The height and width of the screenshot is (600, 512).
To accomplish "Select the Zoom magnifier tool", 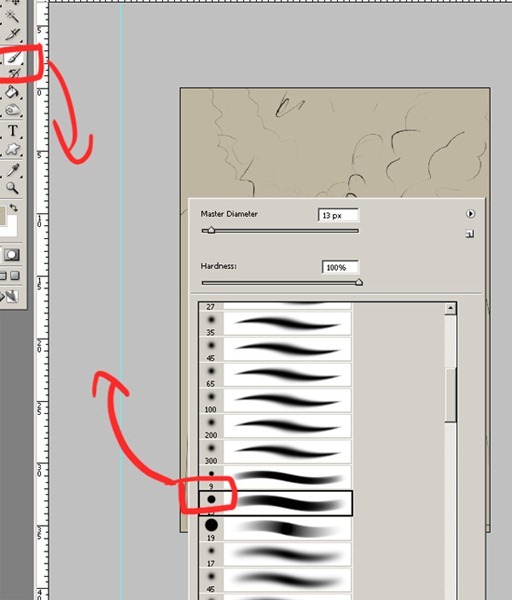I will [13, 188].
